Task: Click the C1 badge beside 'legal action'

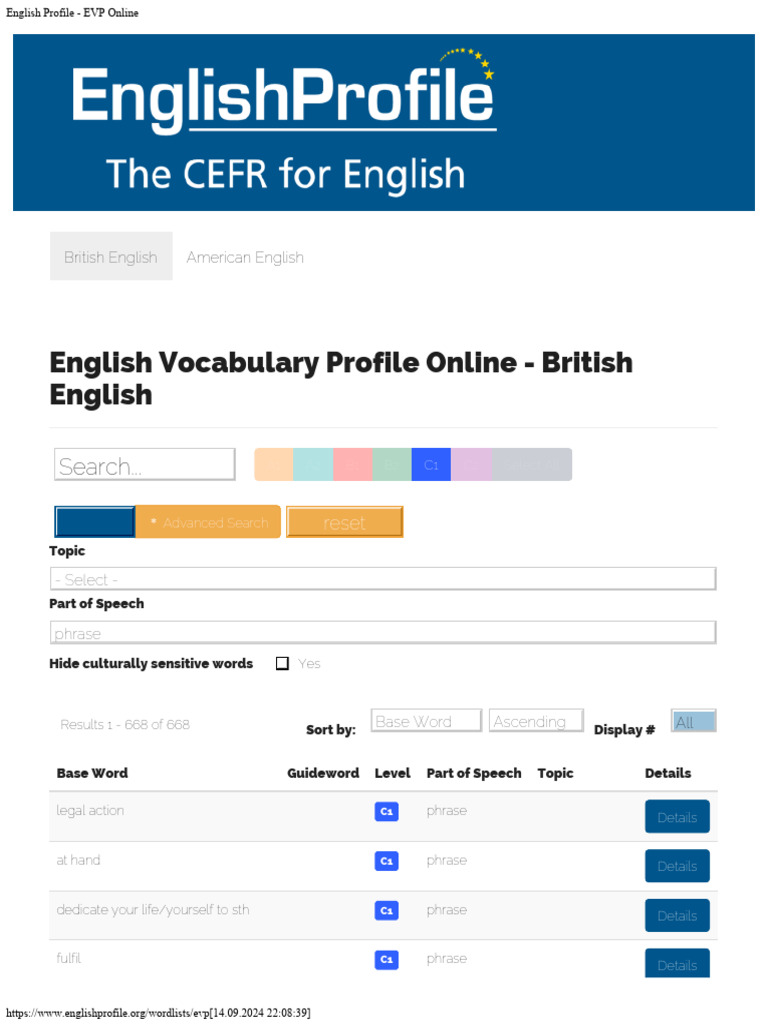Action: (x=386, y=812)
